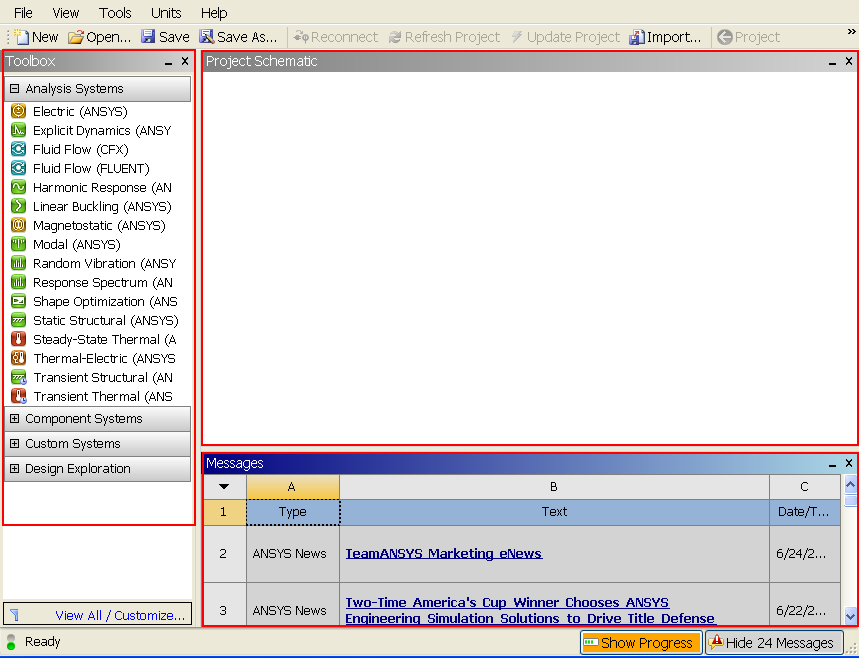Open the Tools menu
This screenshot has width=859, height=658.
(115, 13)
